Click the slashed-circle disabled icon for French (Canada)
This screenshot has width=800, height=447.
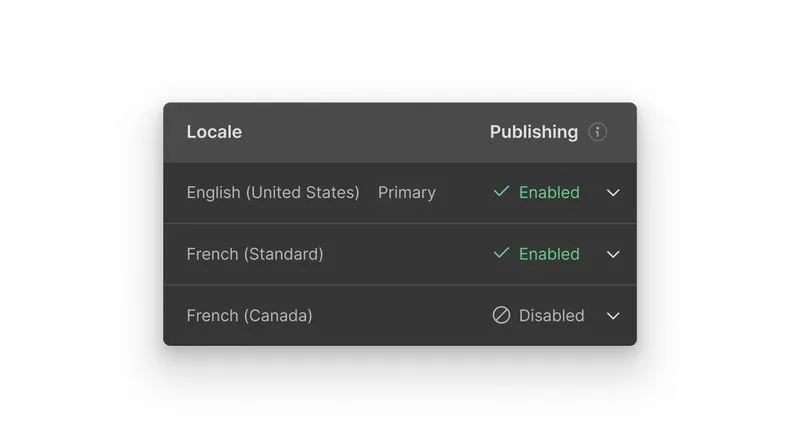[501, 315]
